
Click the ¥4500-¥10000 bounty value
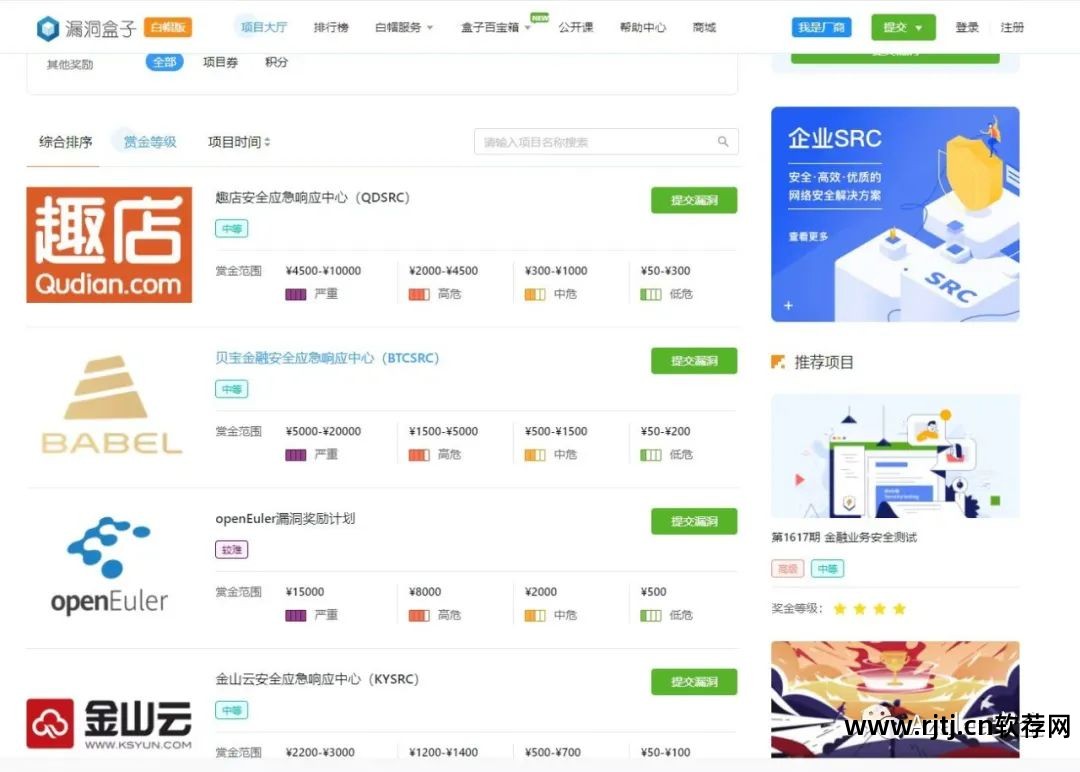pyautogui.click(x=324, y=271)
